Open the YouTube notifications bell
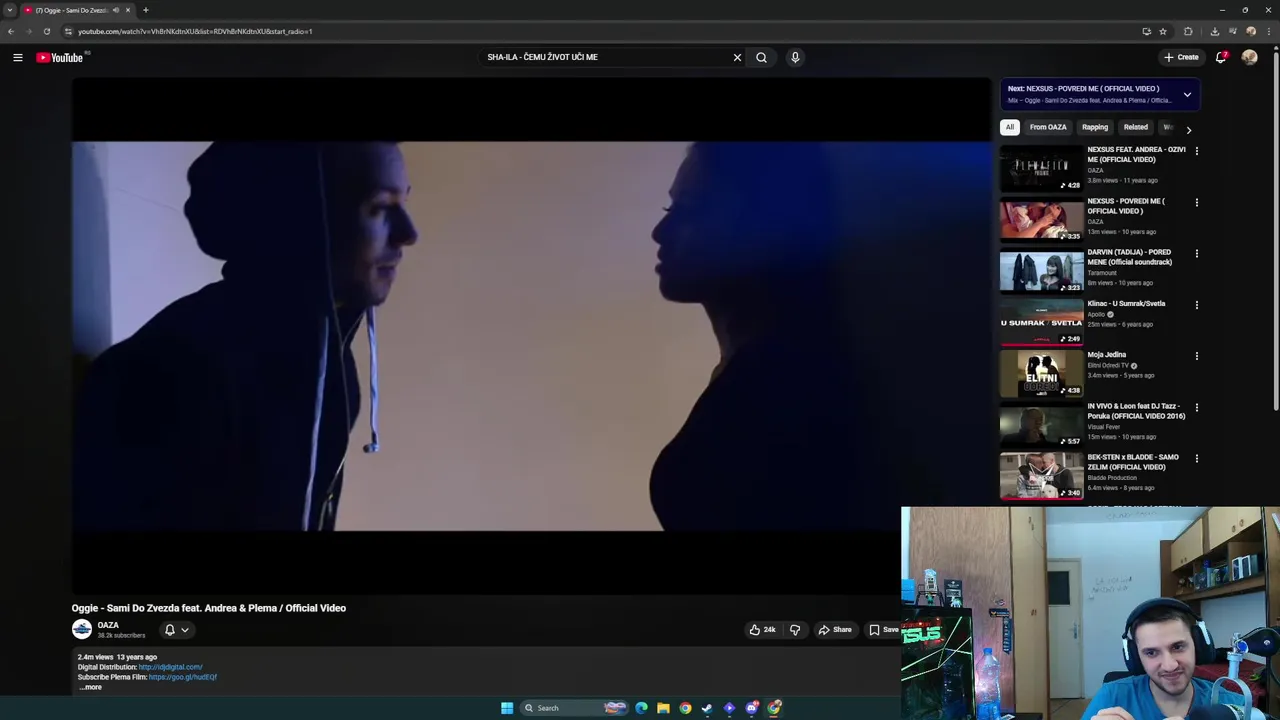Image resolution: width=1280 pixels, height=720 pixels. pyautogui.click(x=1221, y=58)
